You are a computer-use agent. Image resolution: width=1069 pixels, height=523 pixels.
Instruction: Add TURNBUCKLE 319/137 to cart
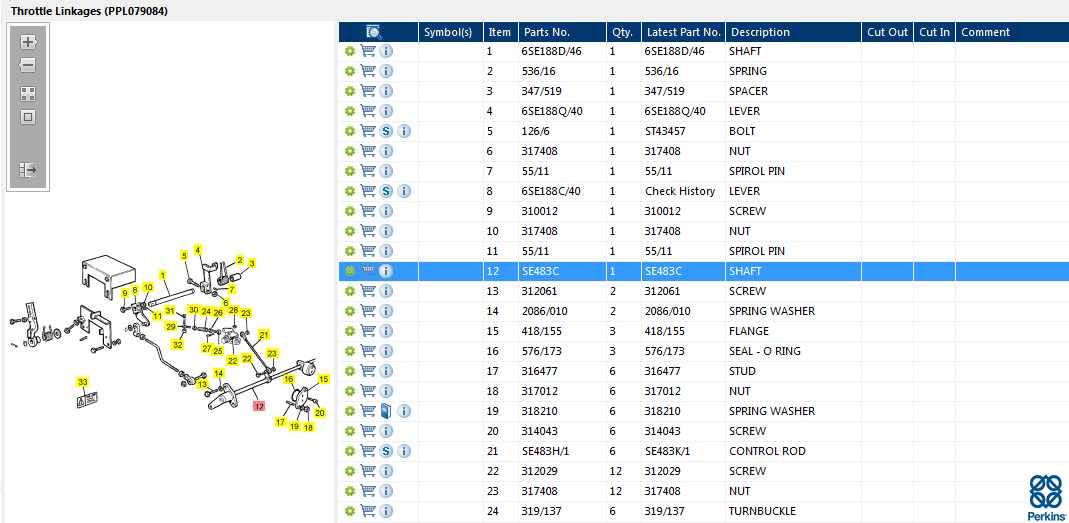pyautogui.click(x=368, y=511)
